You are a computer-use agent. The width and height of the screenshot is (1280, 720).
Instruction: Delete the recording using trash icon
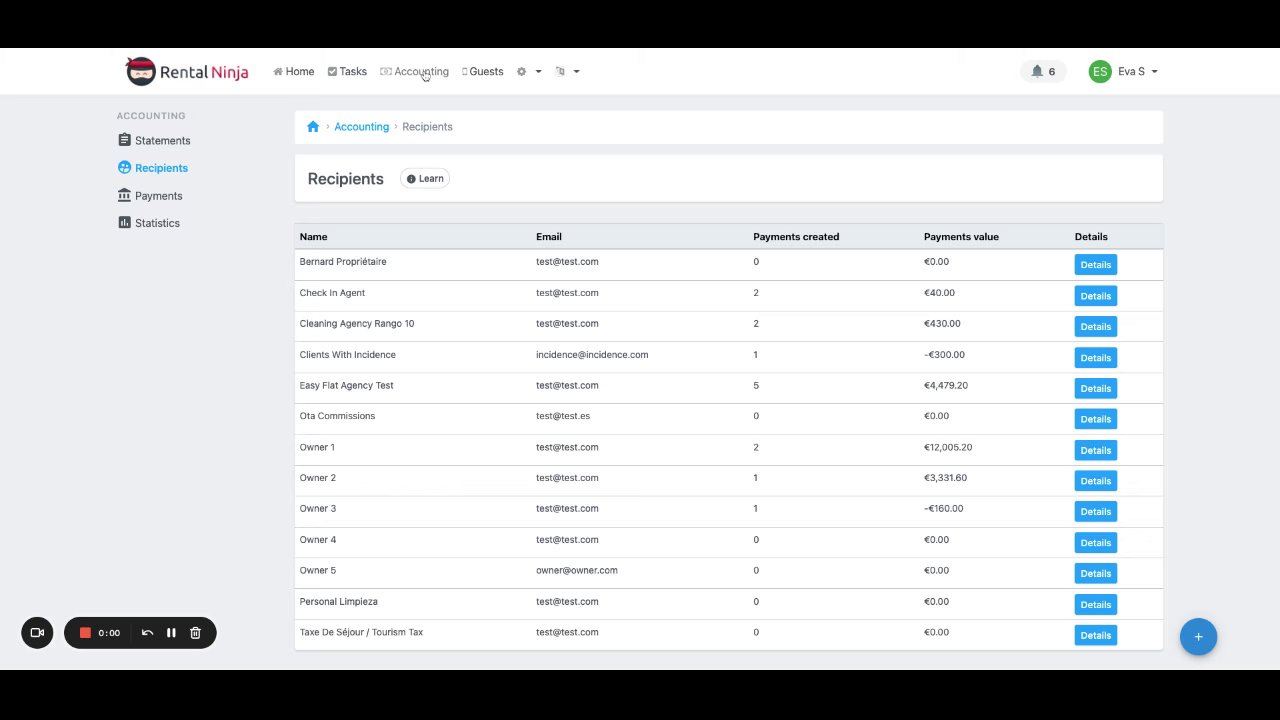[195, 633]
